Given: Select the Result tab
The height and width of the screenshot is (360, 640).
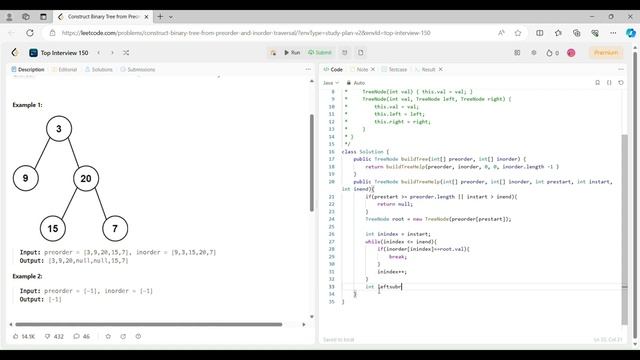Looking at the screenshot, I should (425, 69).
